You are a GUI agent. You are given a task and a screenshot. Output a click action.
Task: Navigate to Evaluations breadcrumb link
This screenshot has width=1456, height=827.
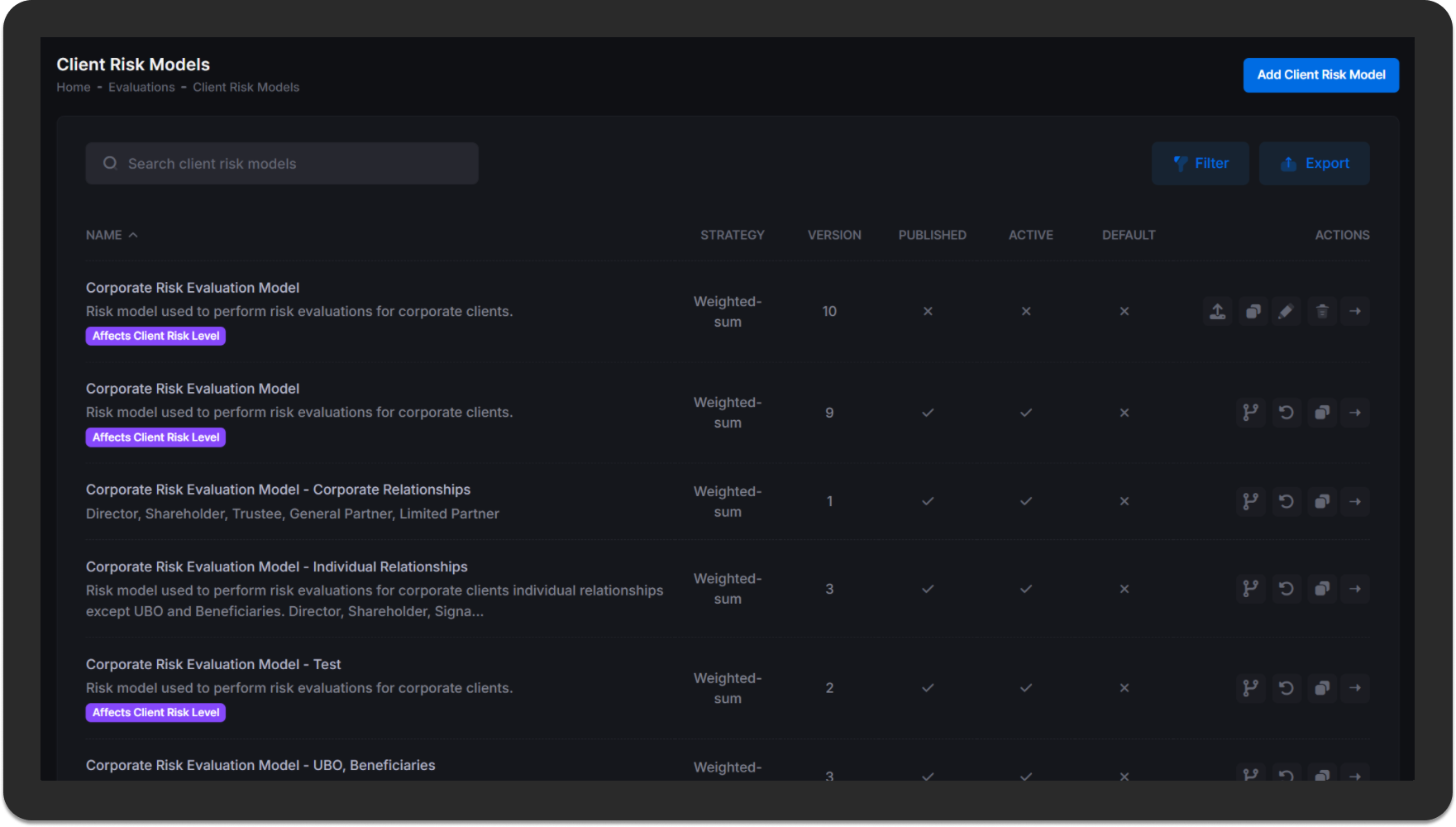[141, 88]
